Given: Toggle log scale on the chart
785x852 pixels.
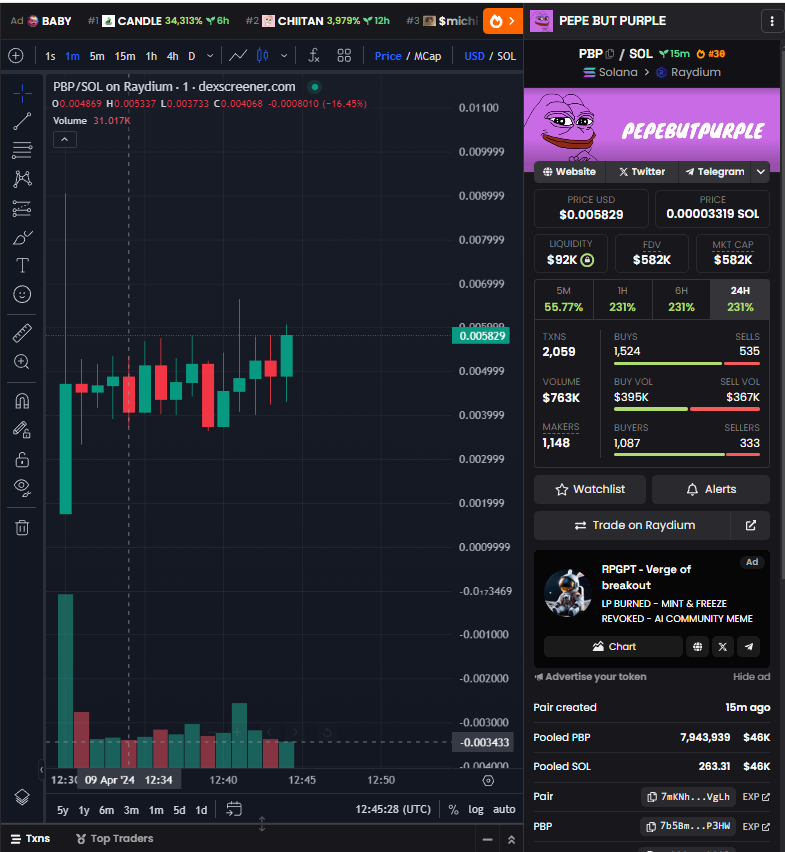Looking at the screenshot, I should coord(476,810).
